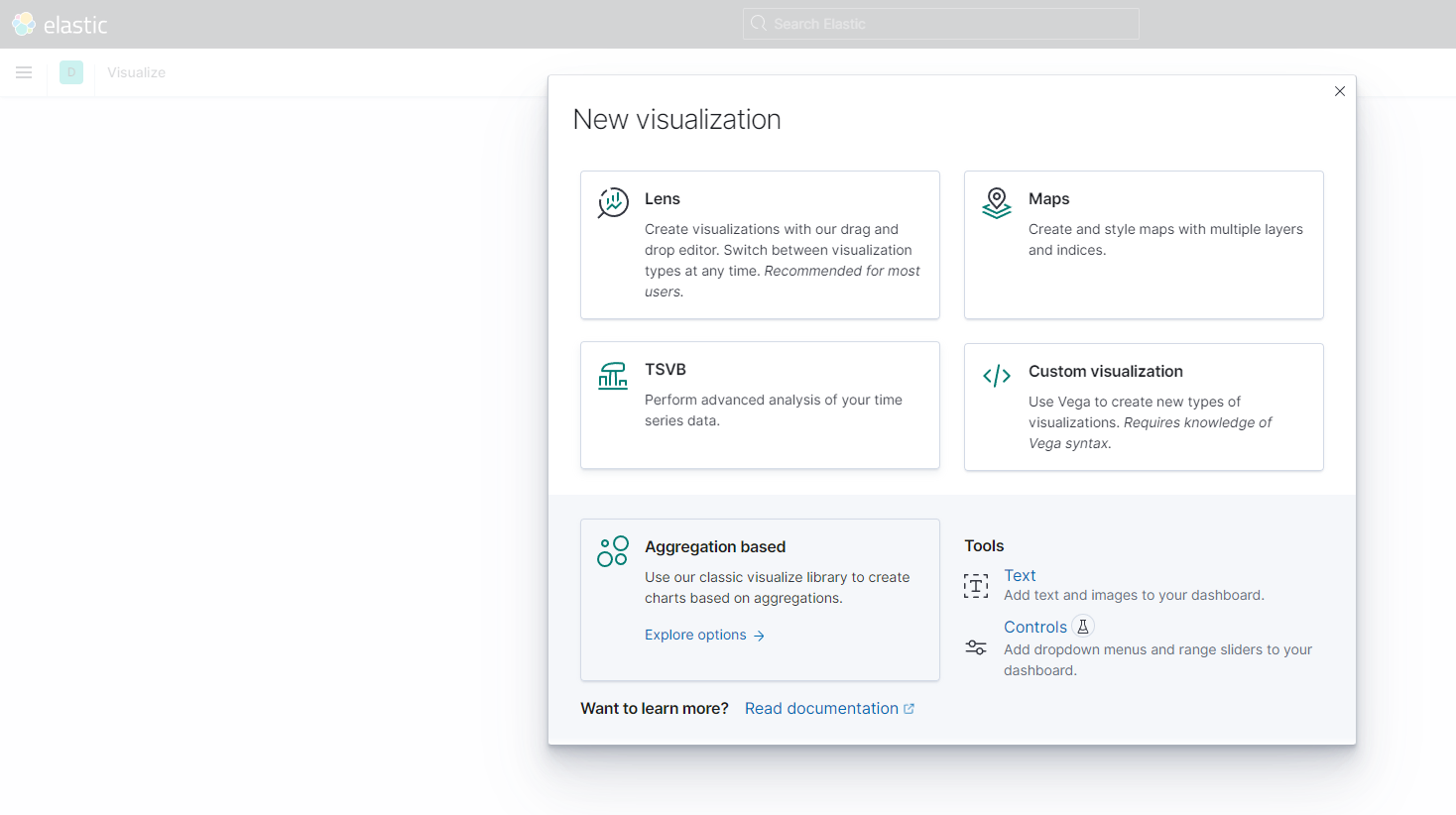Open the Controls tool link
Image resolution: width=1456 pixels, height=815 pixels.
(x=1035, y=628)
